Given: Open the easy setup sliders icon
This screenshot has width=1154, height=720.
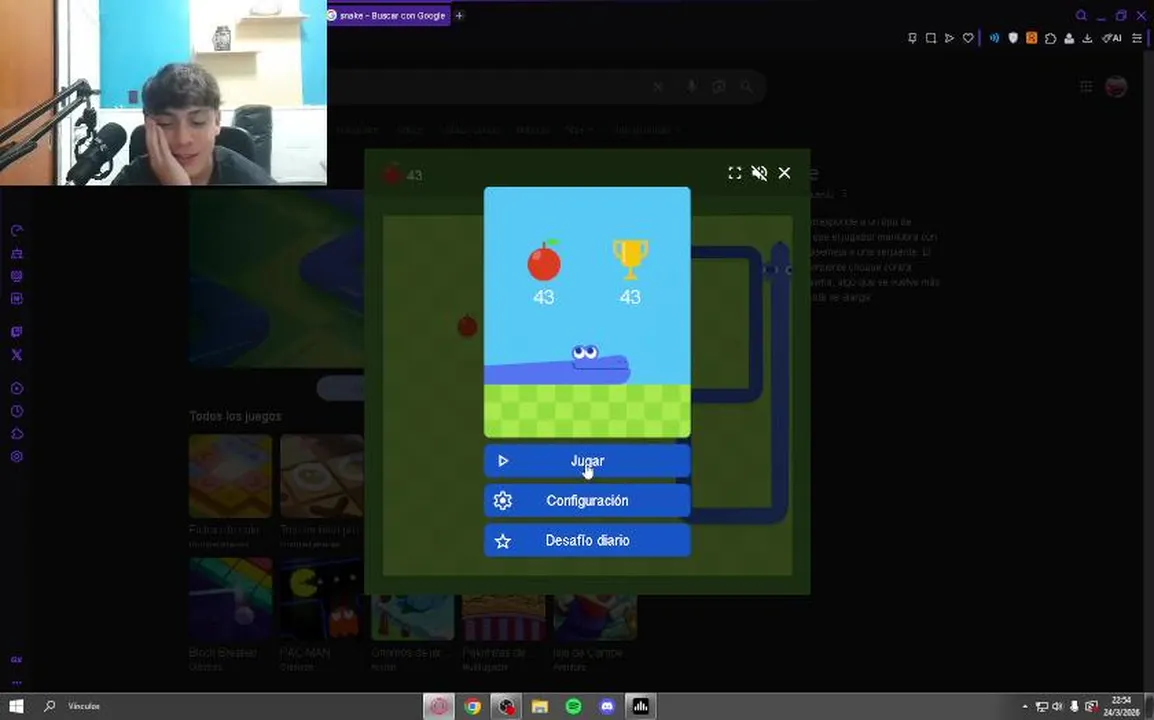Looking at the screenshot, I should [1138, 38].
